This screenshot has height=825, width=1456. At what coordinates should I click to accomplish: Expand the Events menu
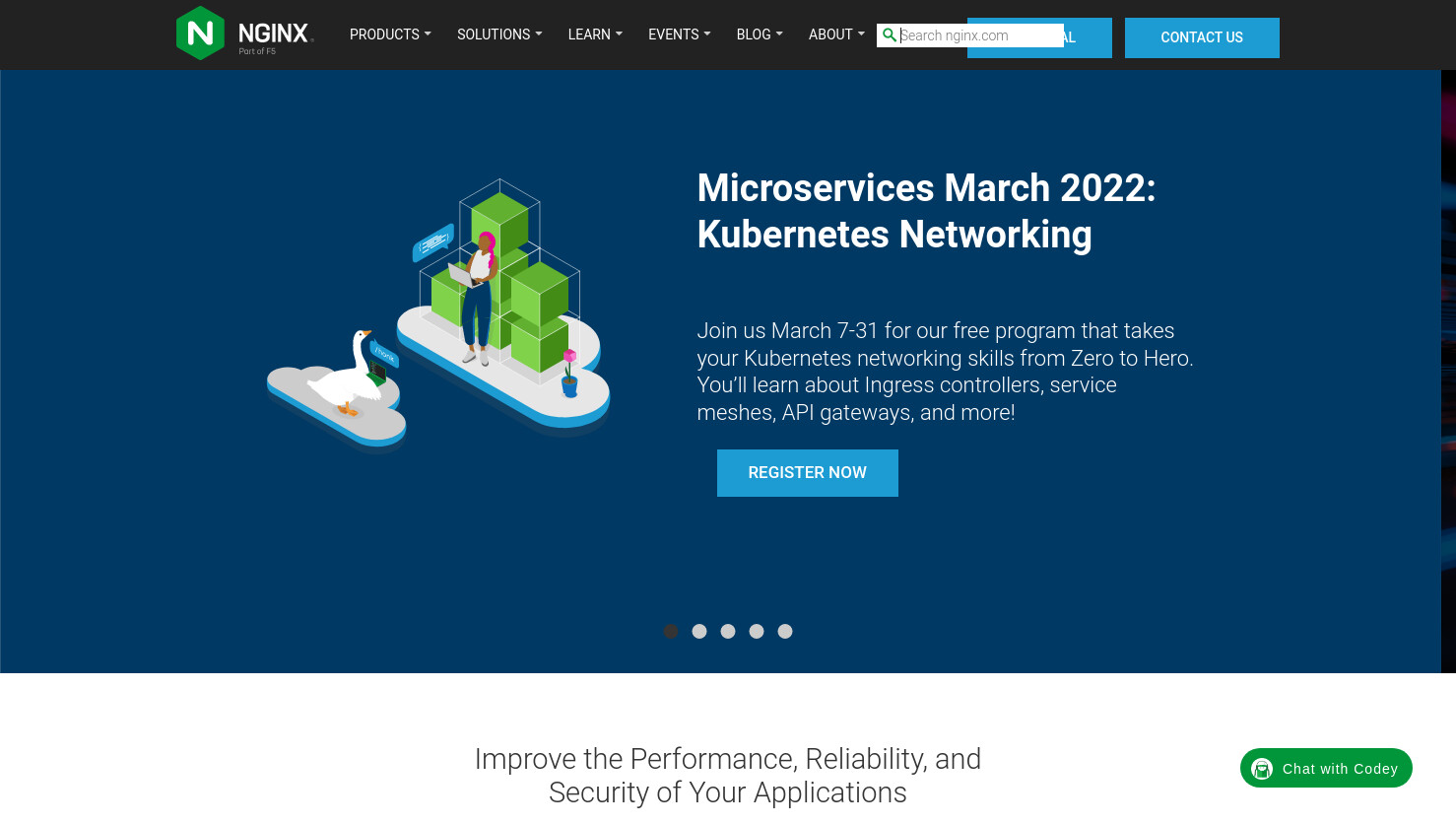[x=680, y=34]
